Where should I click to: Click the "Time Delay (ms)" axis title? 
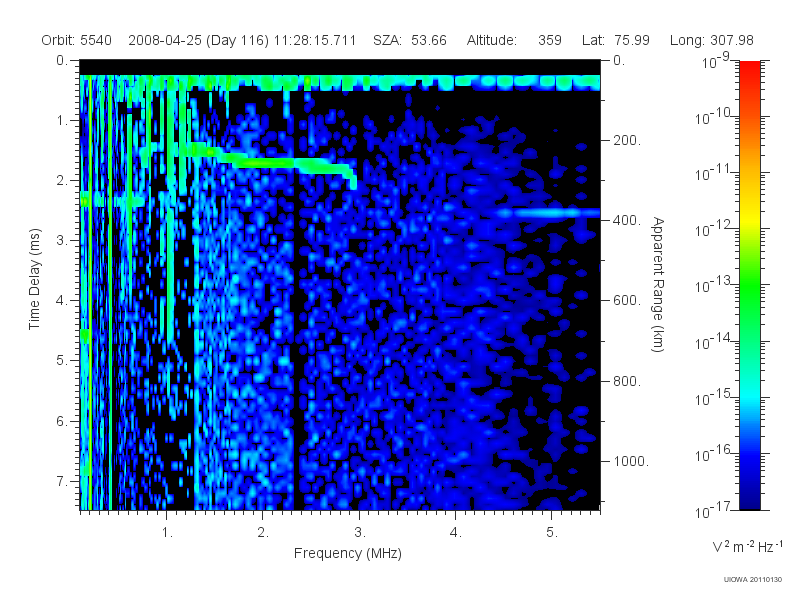coord(34,279)
